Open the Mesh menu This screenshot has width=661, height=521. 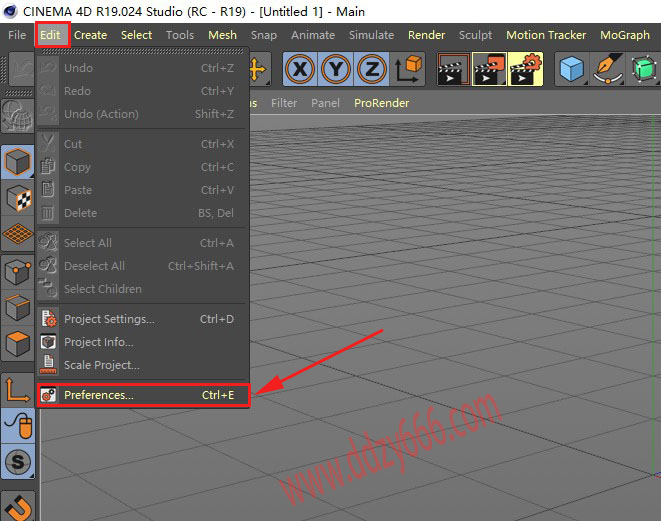pyautogui.click(x=222, y=35)
